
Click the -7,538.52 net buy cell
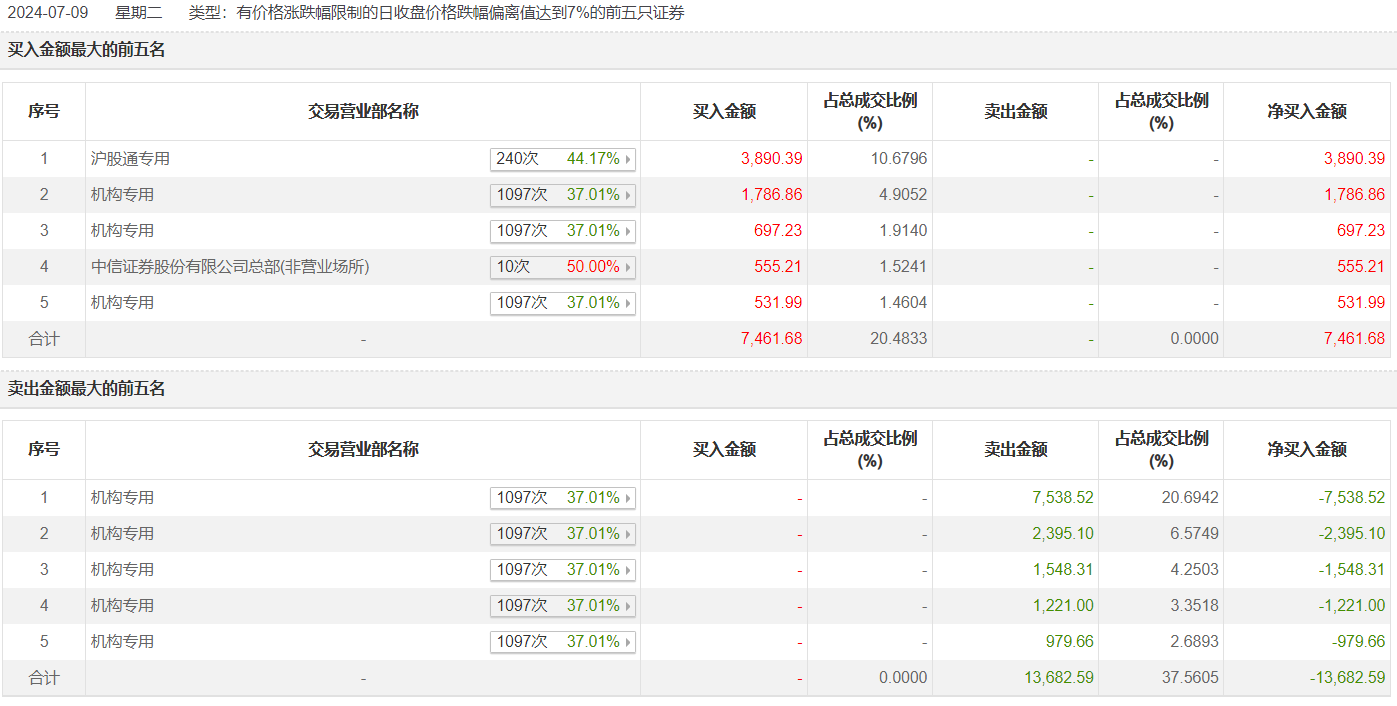[1352, 498]
